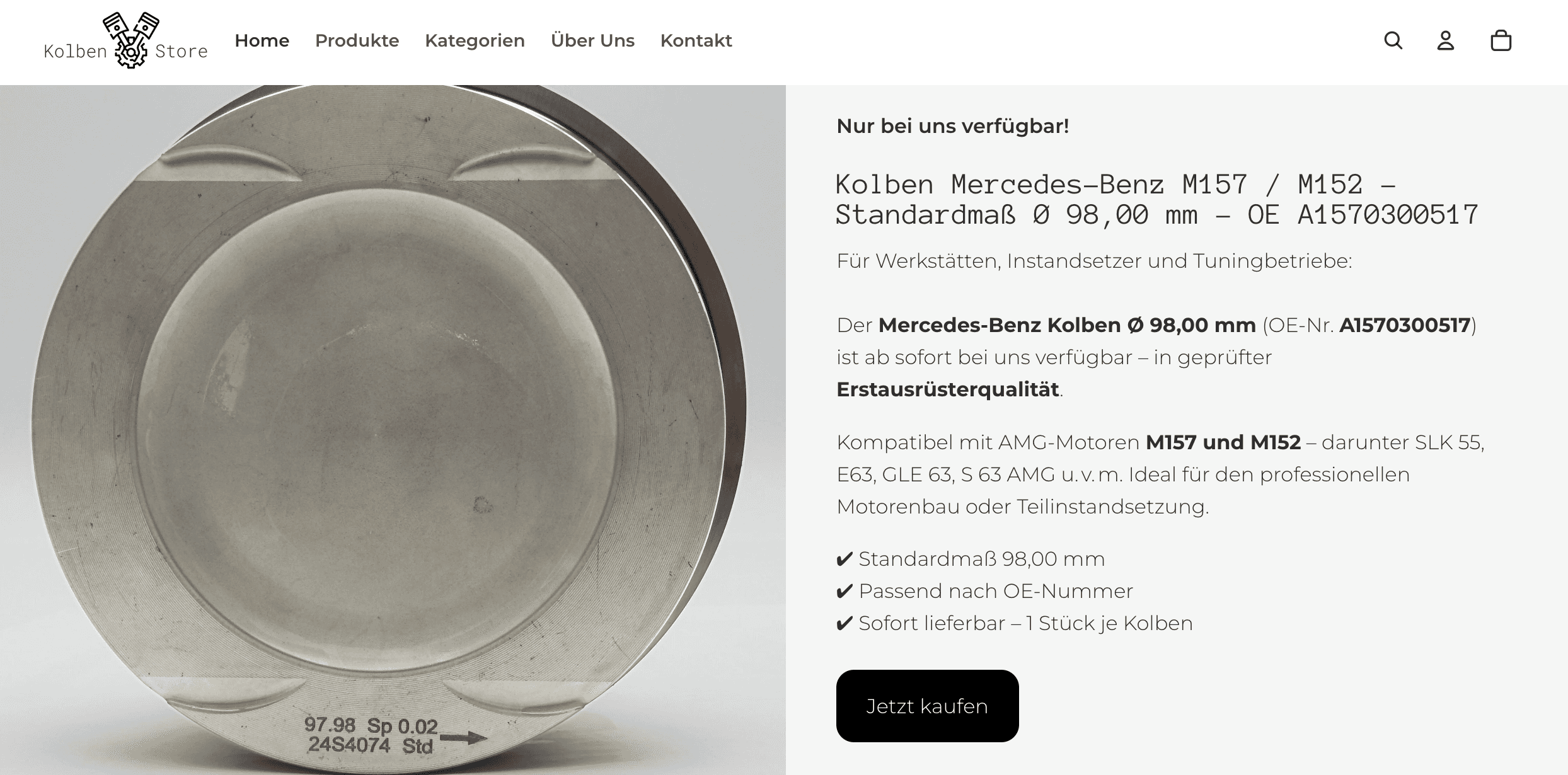1568x775 pixels.
Task: Navigate to Über Uns page
Action: [593, 41]
